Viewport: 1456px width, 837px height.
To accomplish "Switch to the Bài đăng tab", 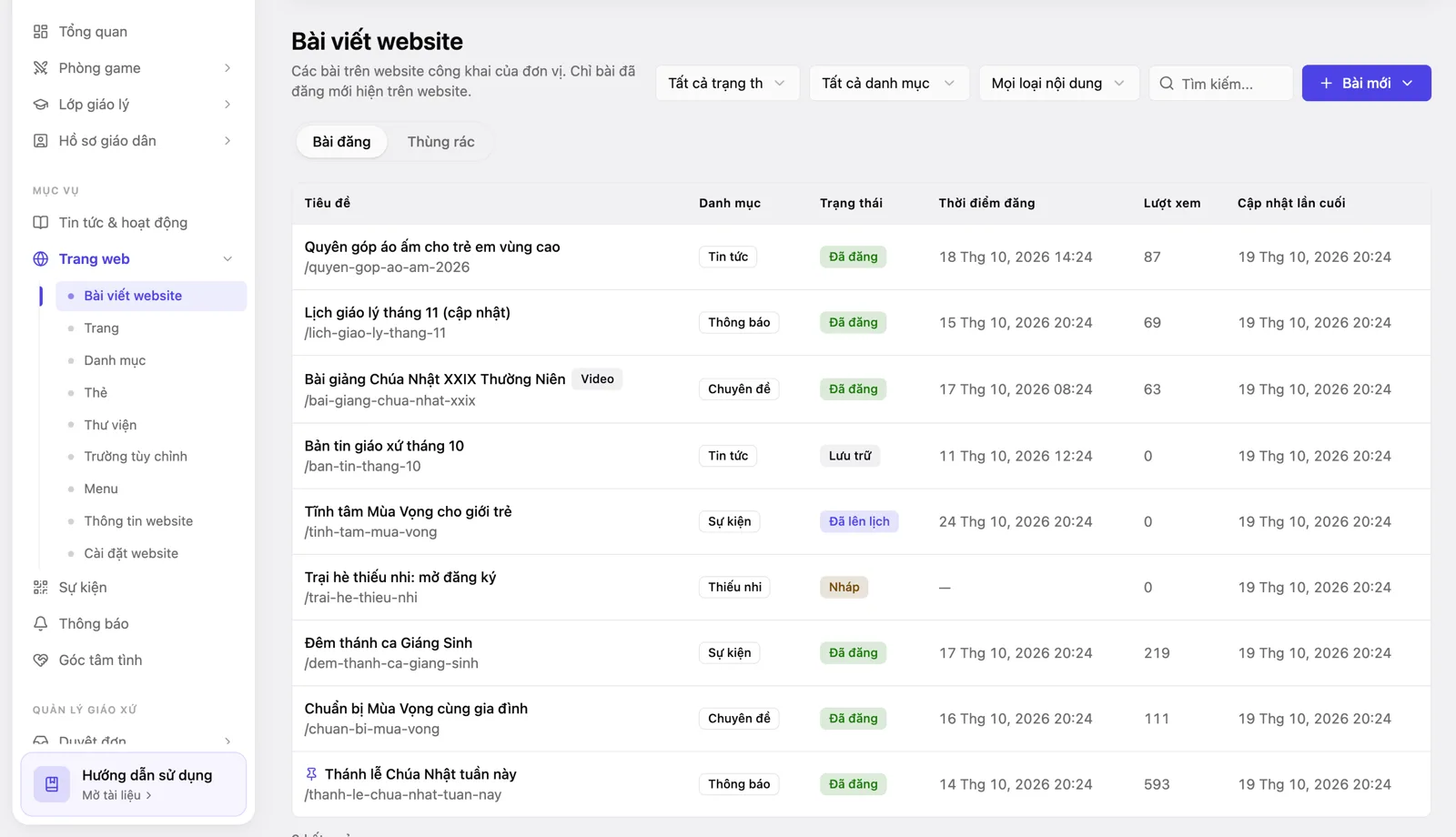I will [x=341, y=142].
